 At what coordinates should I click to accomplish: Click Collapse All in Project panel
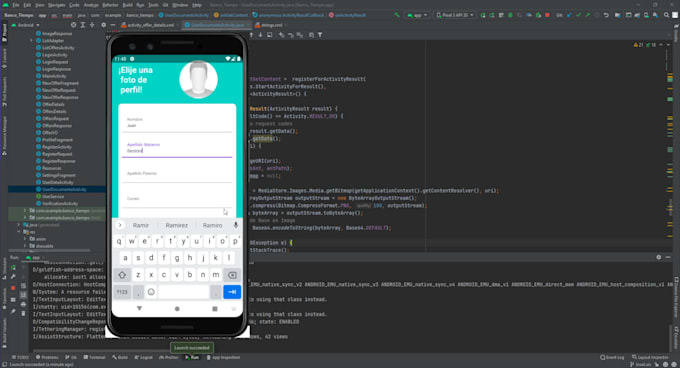tap(92, 25)
